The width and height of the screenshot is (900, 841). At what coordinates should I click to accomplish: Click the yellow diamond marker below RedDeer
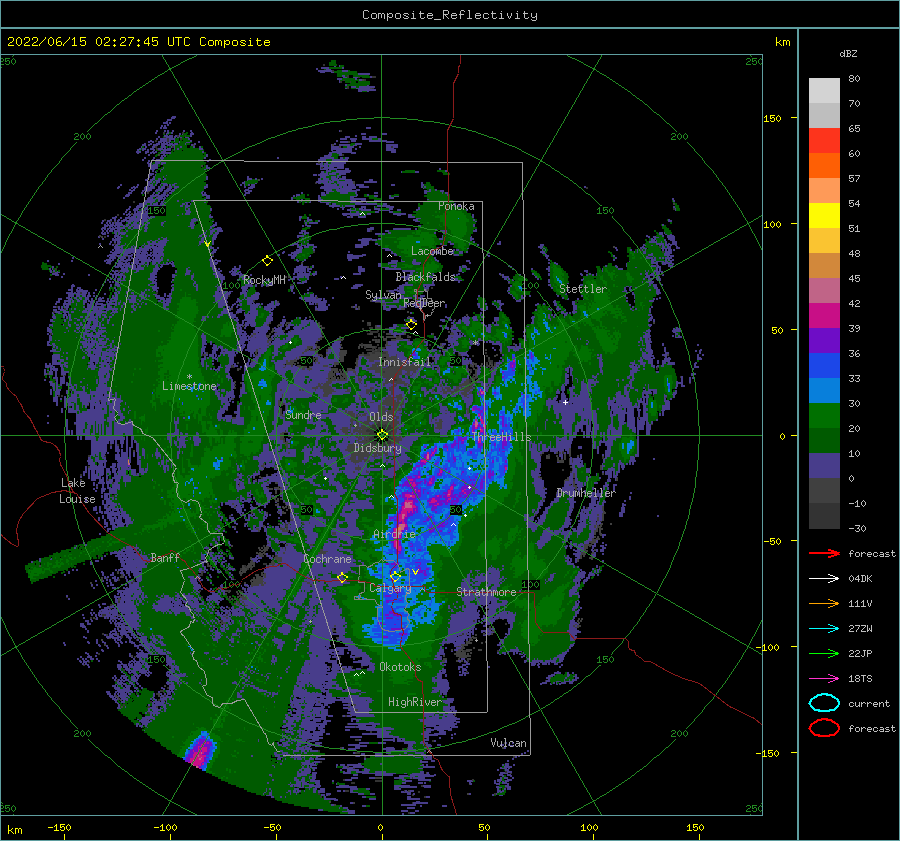click(x=411, y=324)
